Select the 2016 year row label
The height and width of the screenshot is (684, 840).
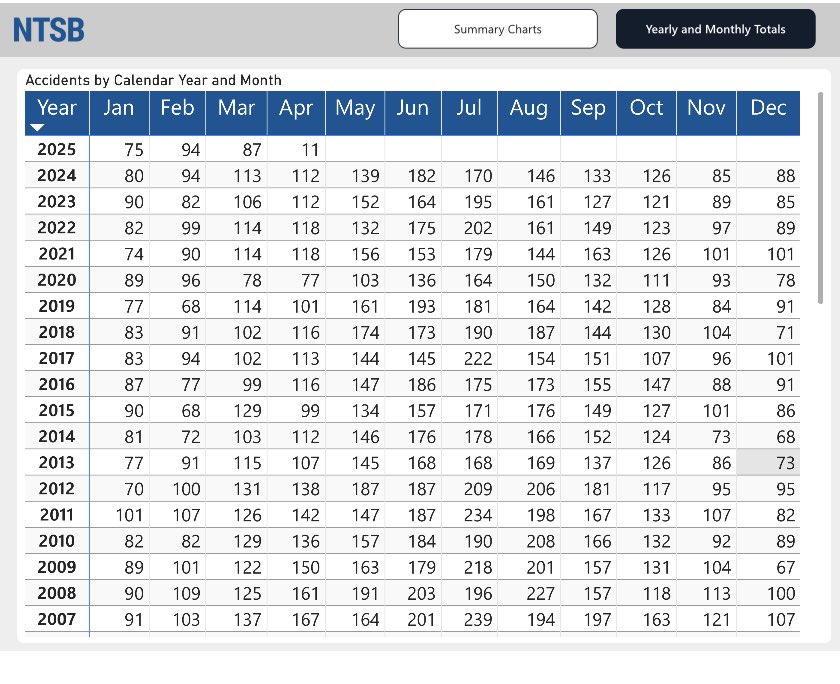(57, 384)
